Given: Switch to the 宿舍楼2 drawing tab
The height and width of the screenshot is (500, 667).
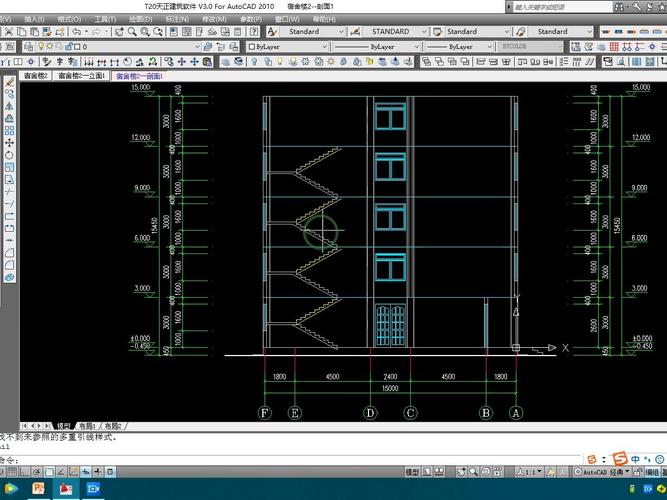Looking at the screenshot, I should (x=35, y=76).
